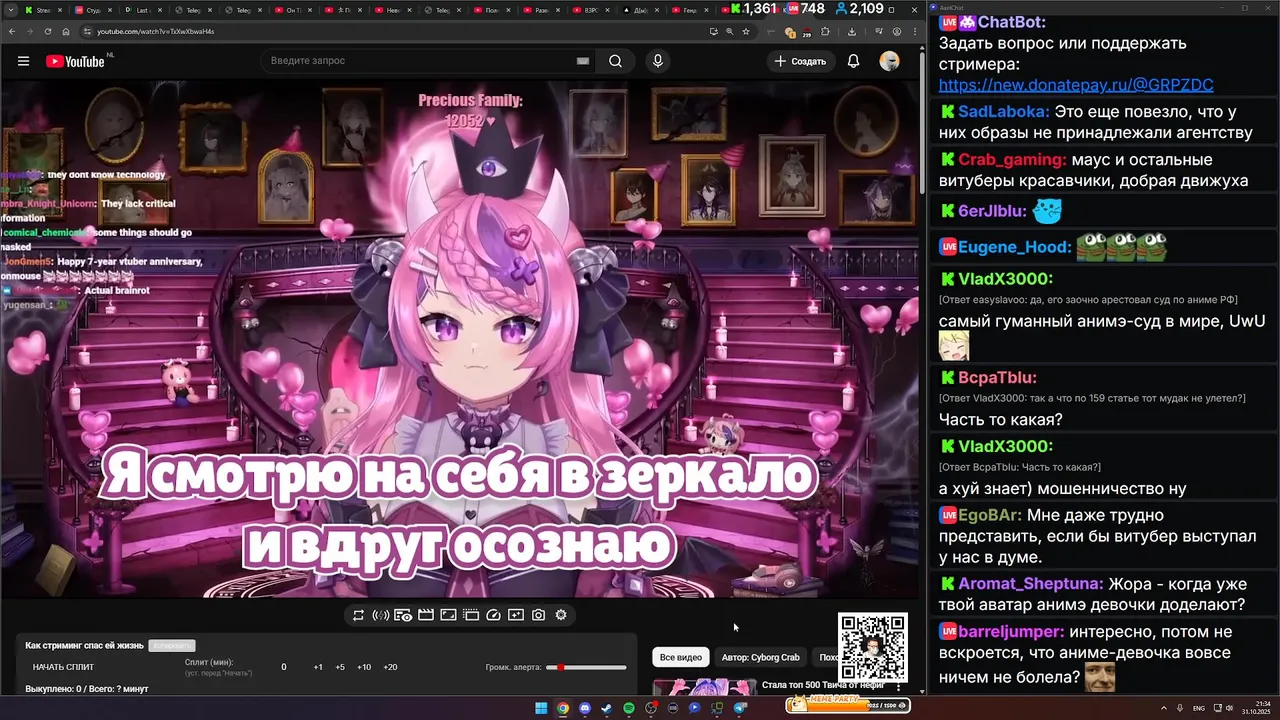This screenshot has width=1280, height=720.
Task: Click the magnifier search button
Action: tap(616, 61)
